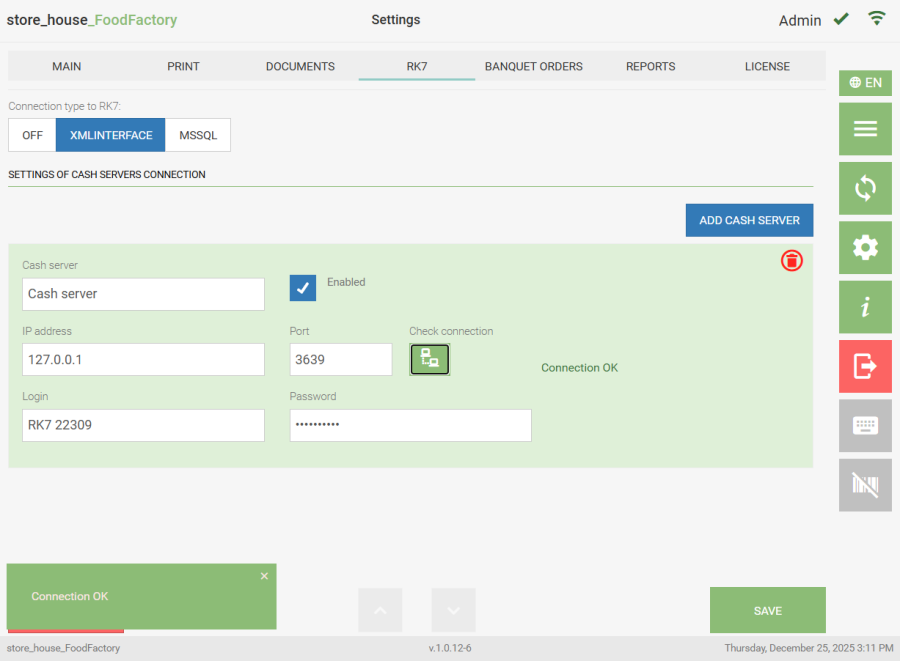
Task: Delete cash server with red trash icon
Action: 792,261
